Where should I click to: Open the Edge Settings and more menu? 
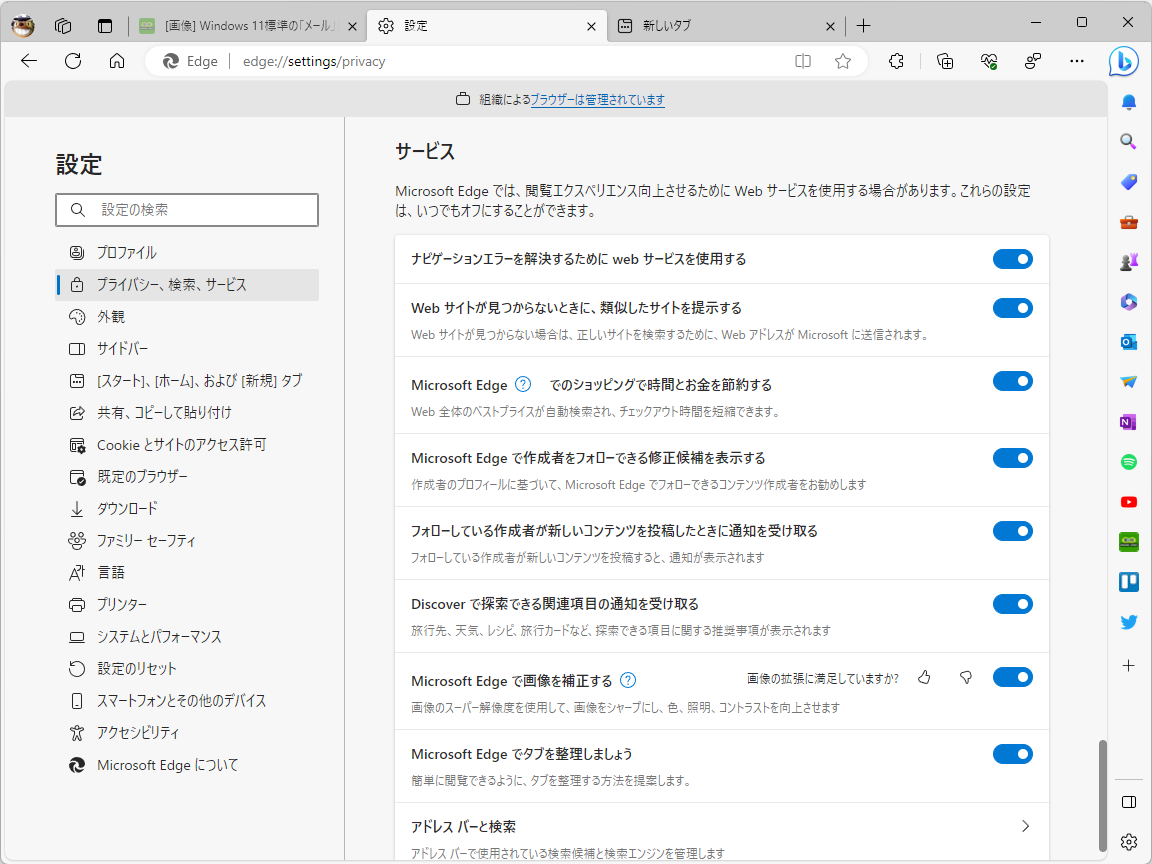(x=1076, y=61)
